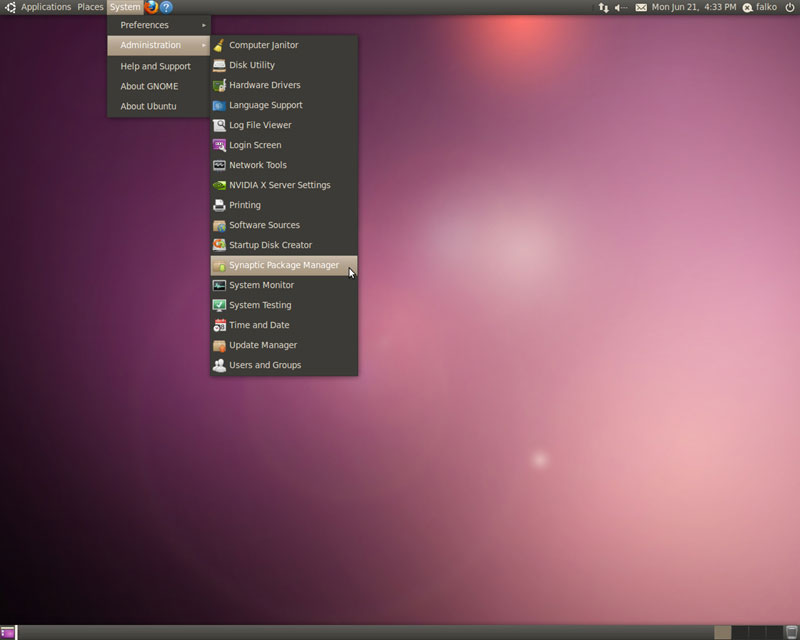Viewport: 800px width, 640px height.
Task: Click the System Testing icon
Action: (219, 305)
